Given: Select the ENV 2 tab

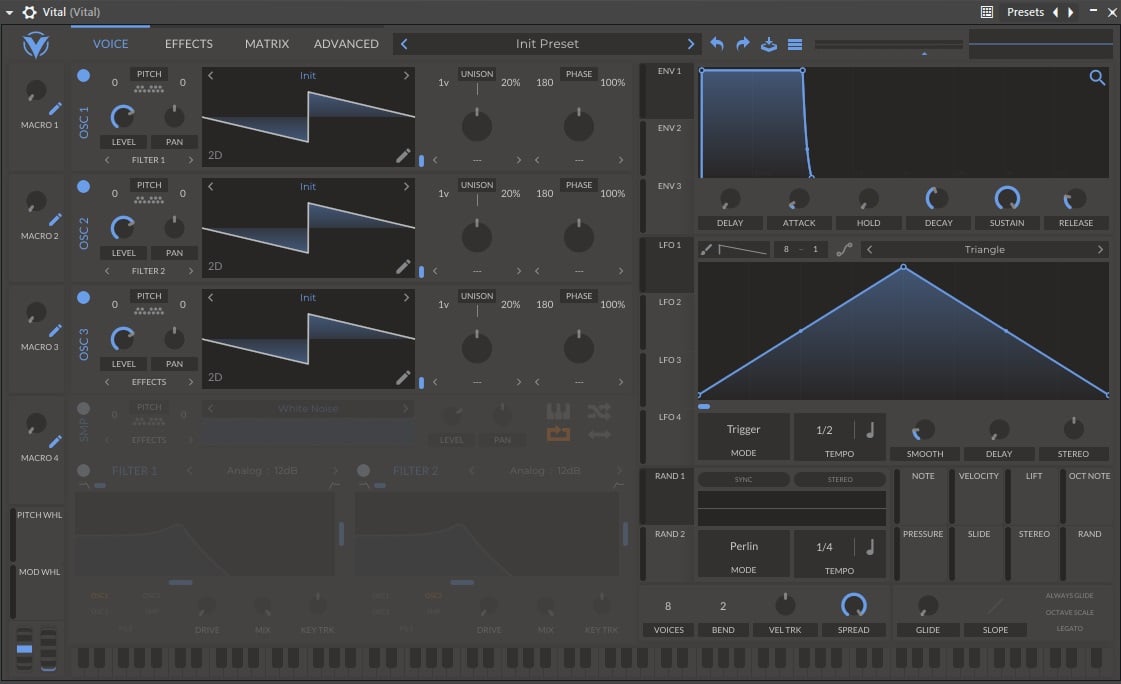Looking at the screenshot, I should [669, 147].
